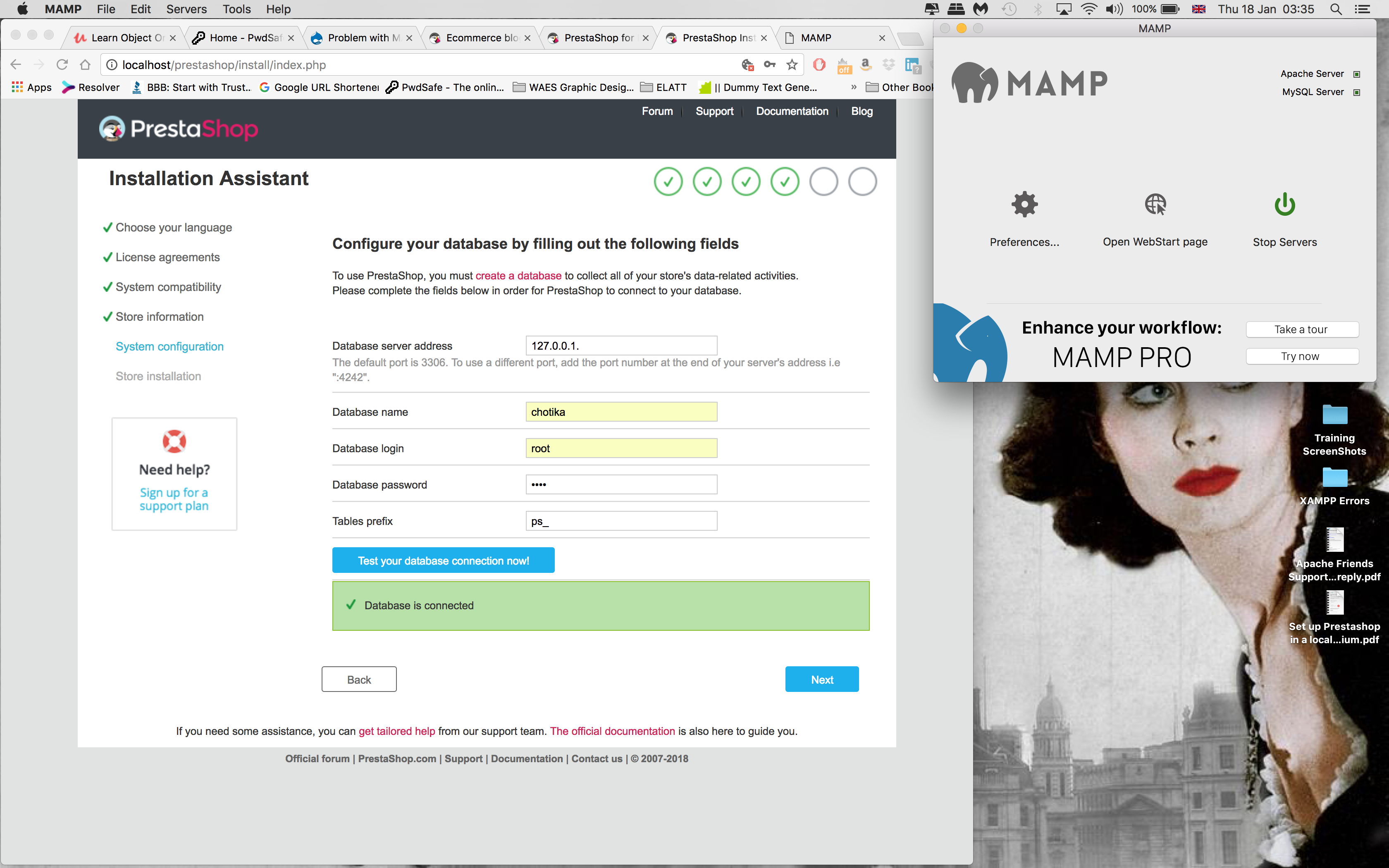
Task: Click the browser home icon
Action: 85,65
